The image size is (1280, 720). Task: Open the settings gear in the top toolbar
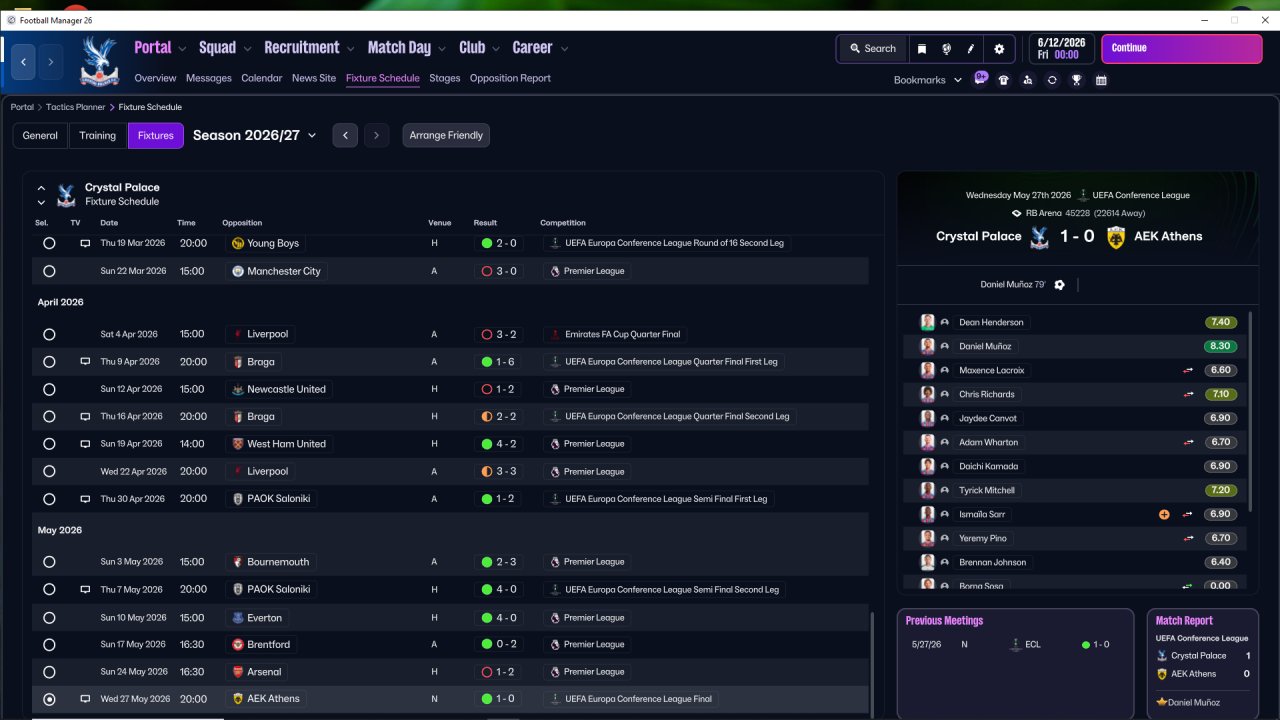point(999,48)
